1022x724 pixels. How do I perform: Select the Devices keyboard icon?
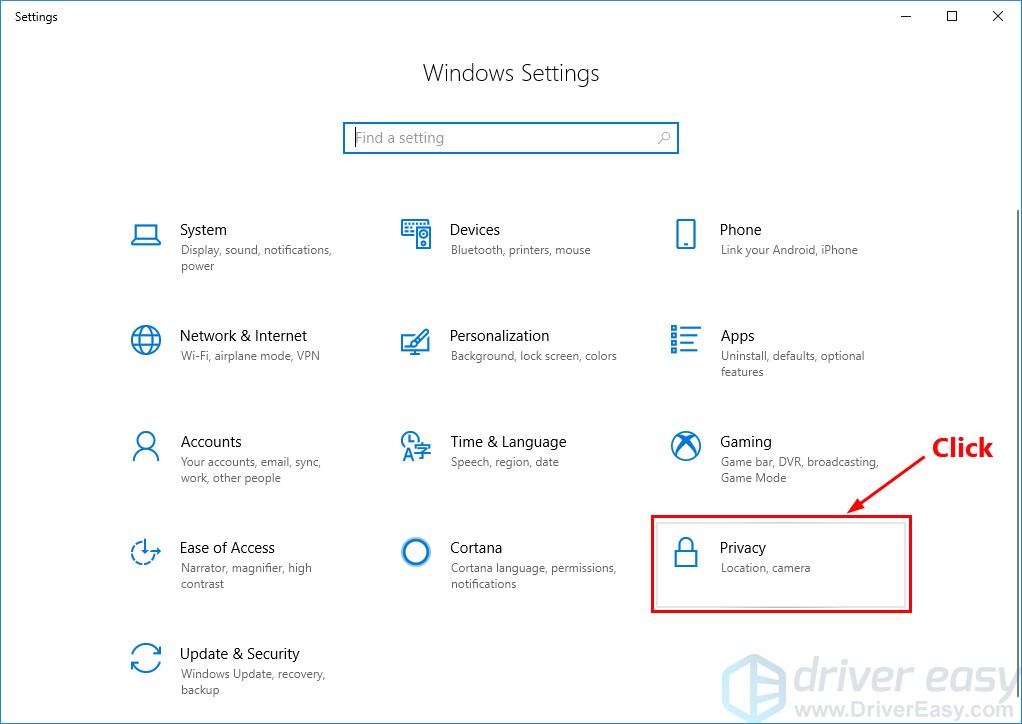click(x=415, y=234)
